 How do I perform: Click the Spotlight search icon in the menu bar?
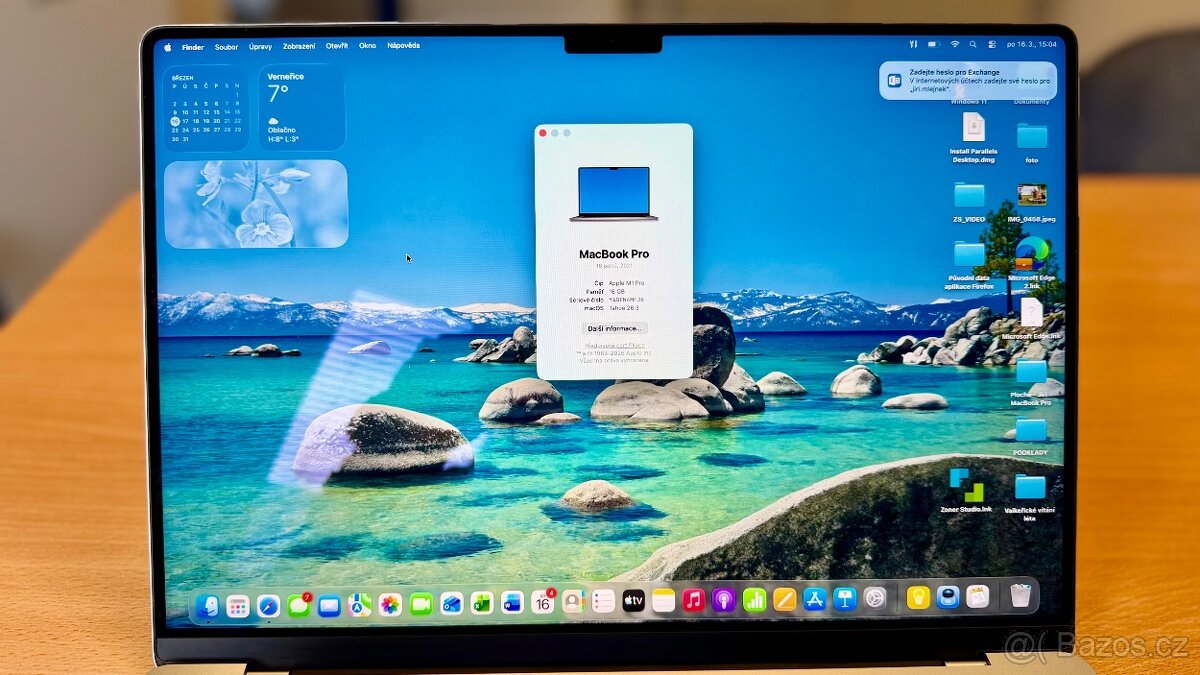(973, 44)
